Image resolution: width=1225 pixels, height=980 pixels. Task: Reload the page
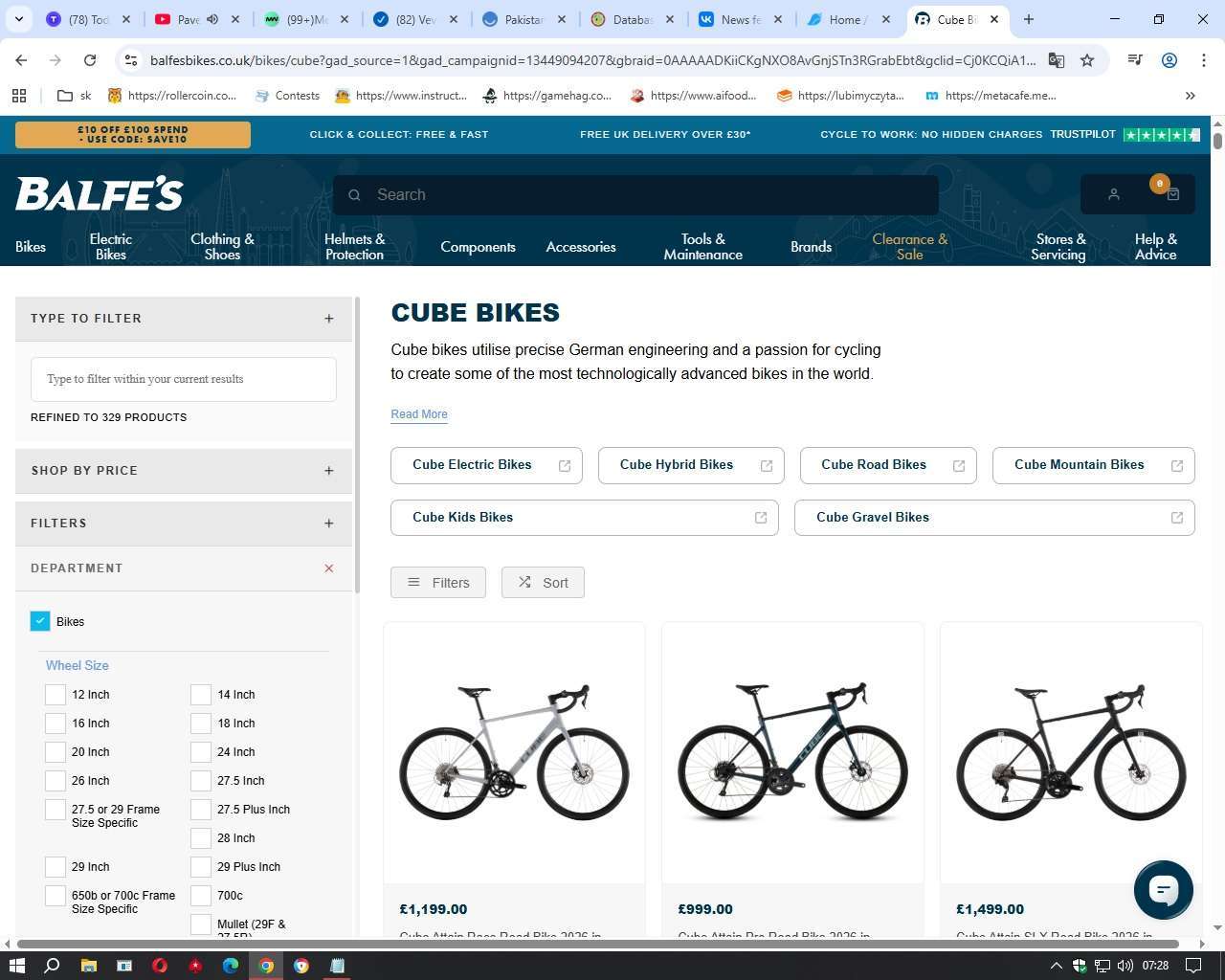coord(90,60)
